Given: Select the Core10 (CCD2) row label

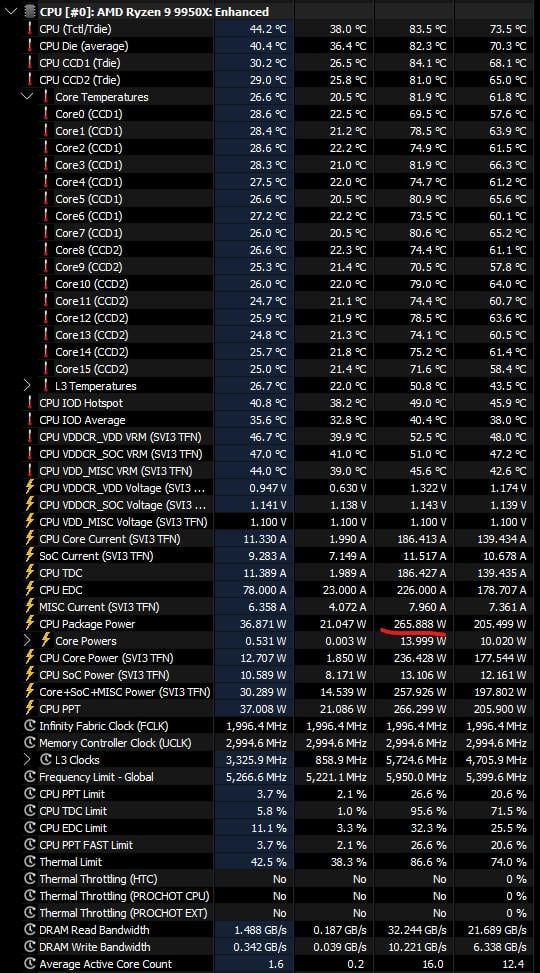Looking at the screenshot, I should pos(92,284).
